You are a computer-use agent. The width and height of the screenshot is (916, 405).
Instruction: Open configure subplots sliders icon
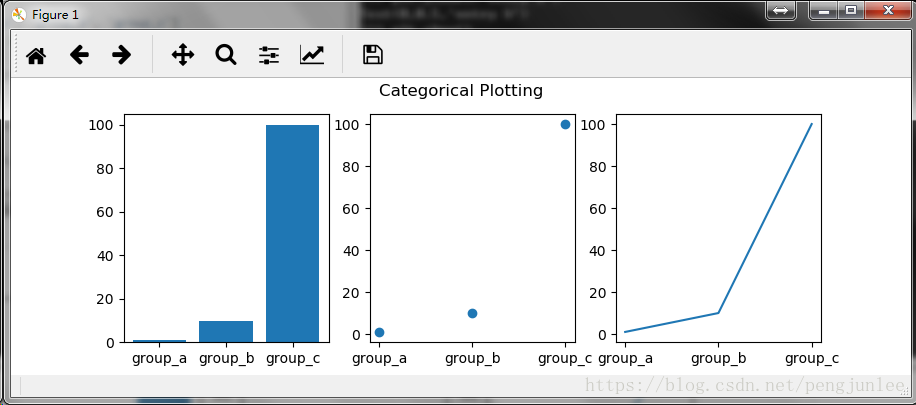pos(269,56)
